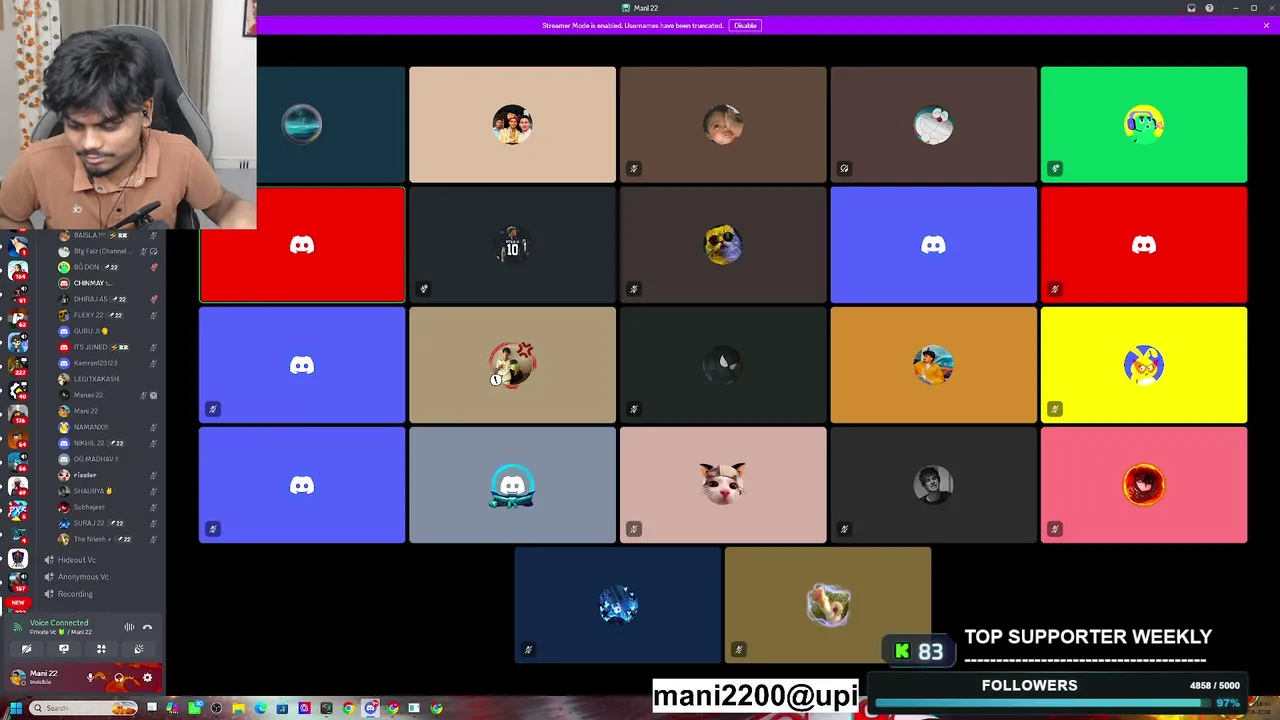Focus the cat avatar video tile
Viewport: 1280px width, 720px height.
click(x=723, y=485)
